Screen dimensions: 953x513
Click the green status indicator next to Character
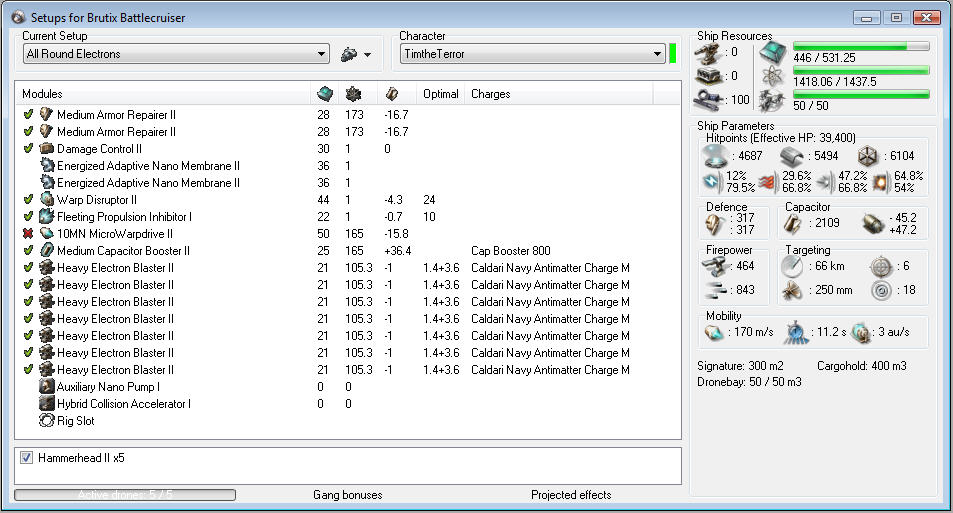pyautogui.click(x=673, y=53)
